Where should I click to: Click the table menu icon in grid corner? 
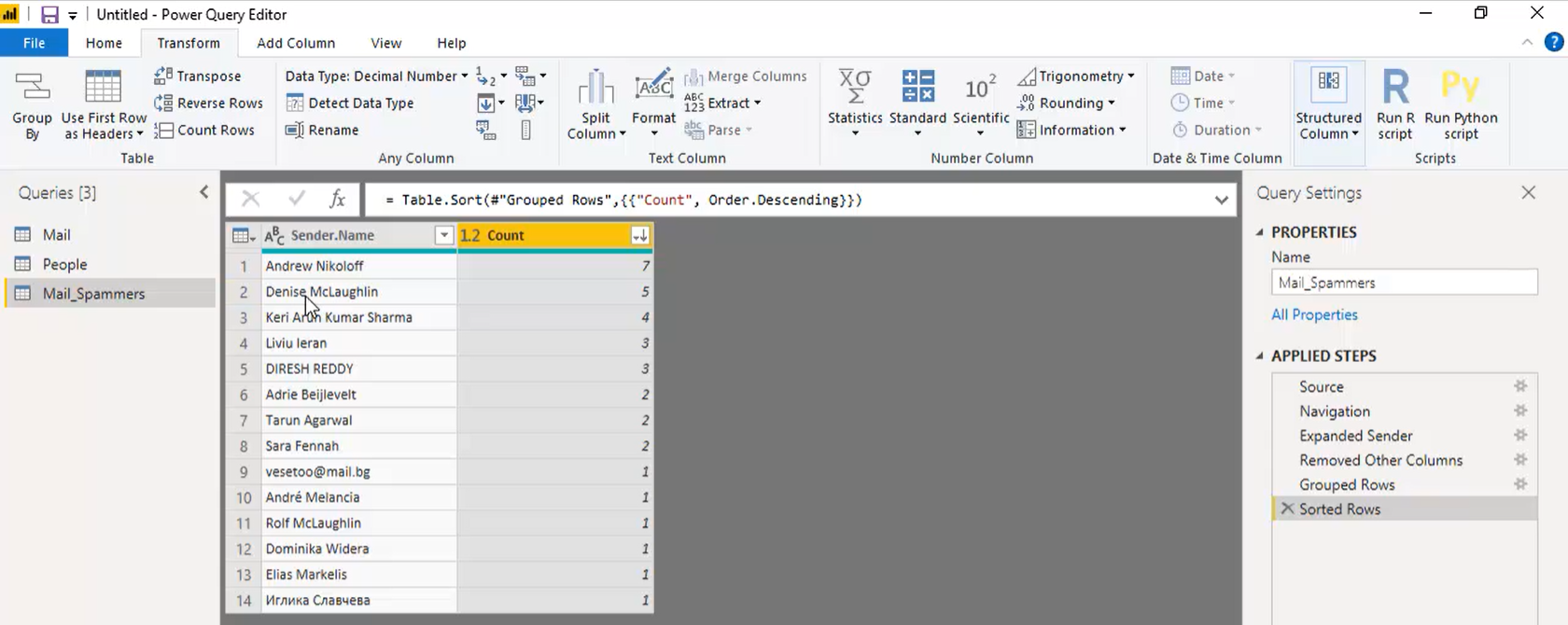pyautogui.click(x=244, y=236)
